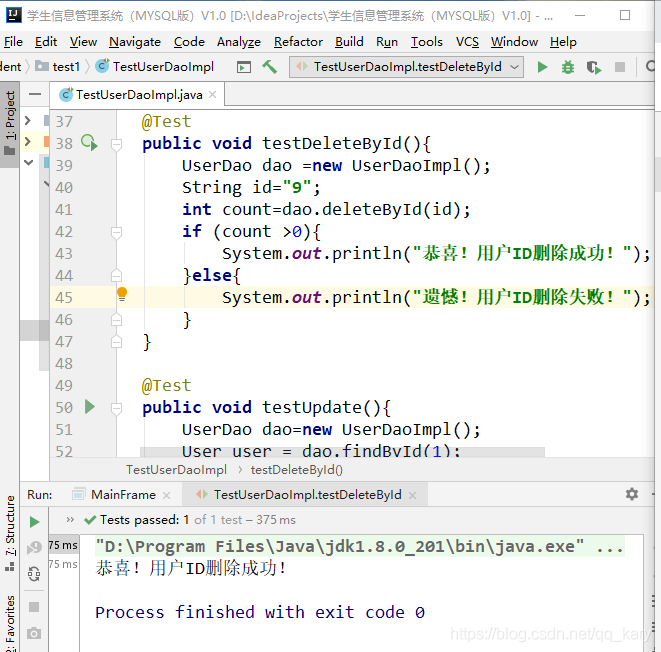Select the TestUserDaoImpl.testDeleteById run tab
661x652 pixels.
307,494
